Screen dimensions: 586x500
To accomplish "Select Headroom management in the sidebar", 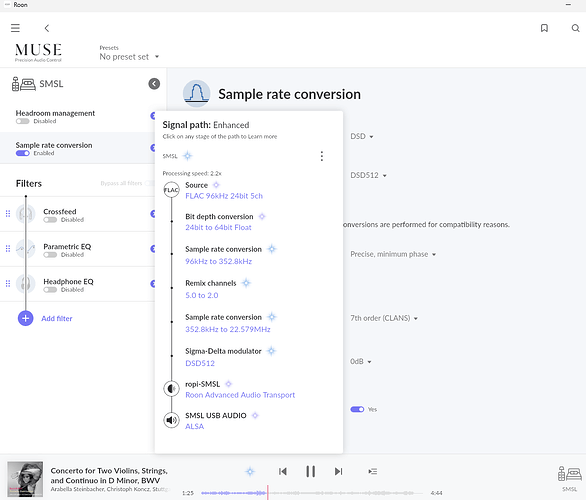I will (78, 116).
